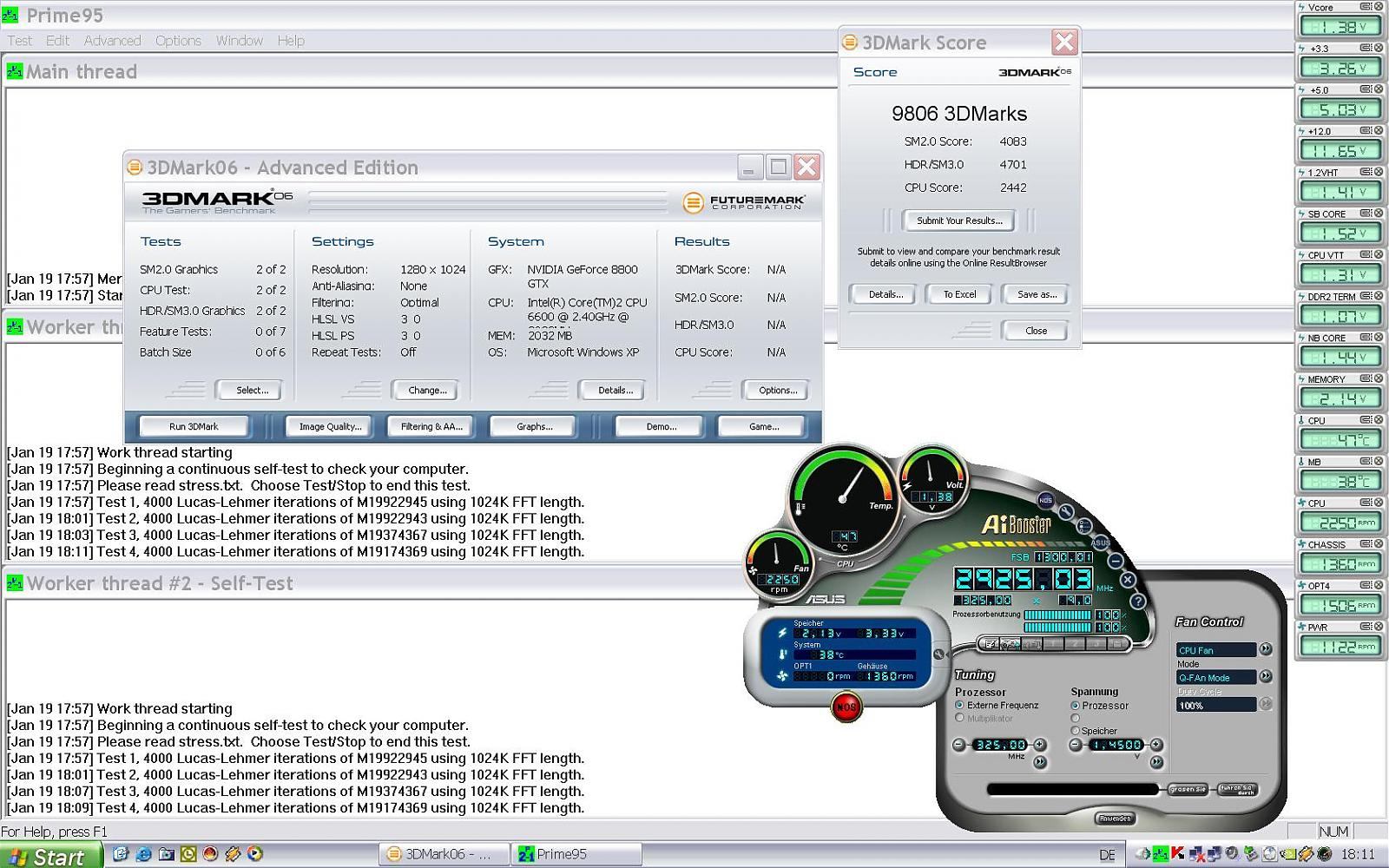Select Externe Frequenz radio button
Viewport: 1389px width, 868px height.
click(959, 706)
